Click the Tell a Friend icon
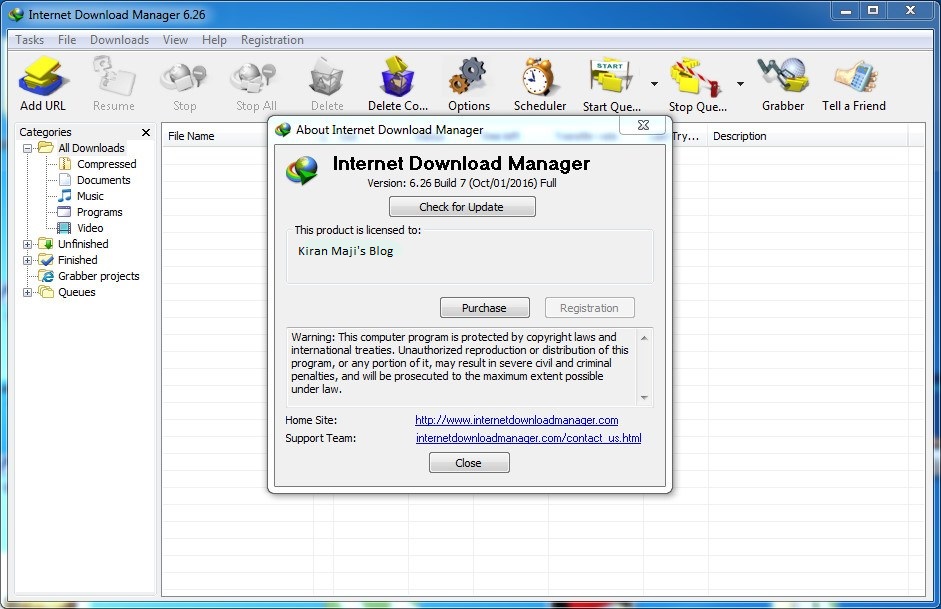This screenshot has width=941, height=609. click(853, 83)
